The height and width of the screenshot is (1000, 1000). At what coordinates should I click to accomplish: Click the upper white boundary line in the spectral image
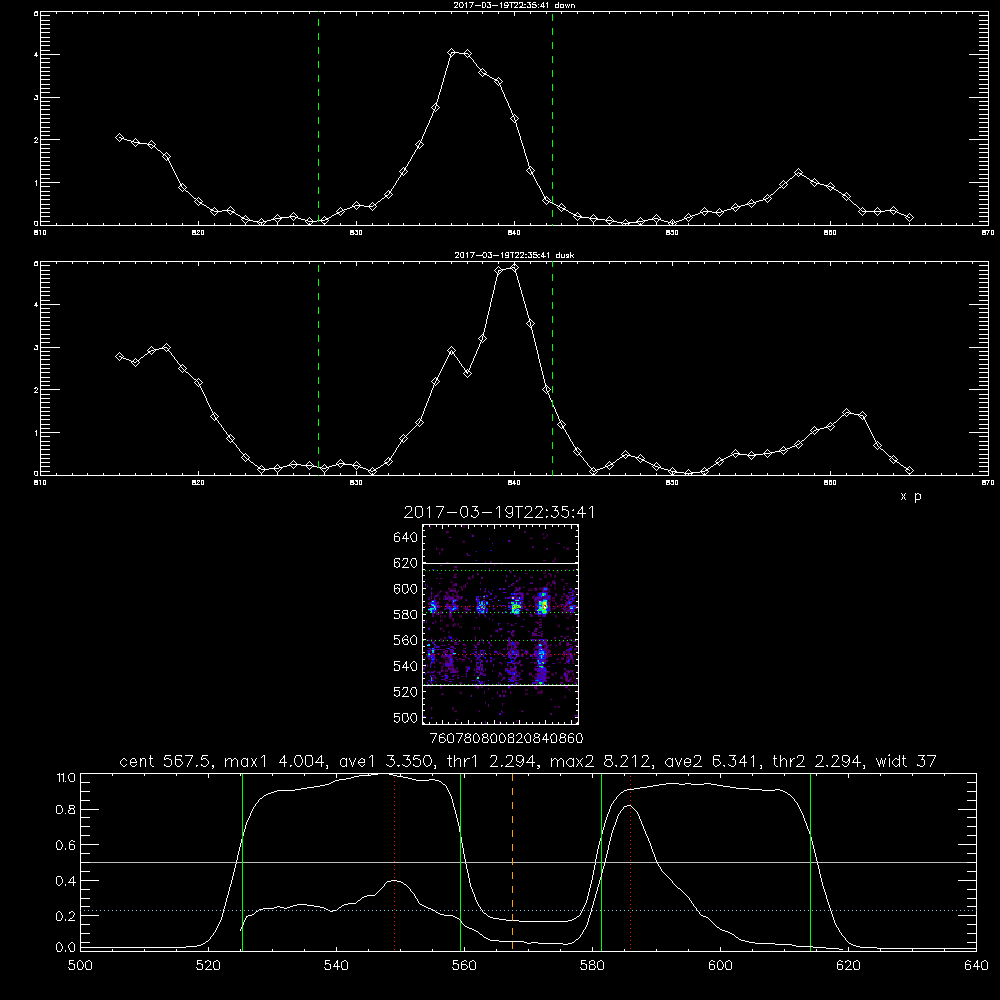(501, 563)
